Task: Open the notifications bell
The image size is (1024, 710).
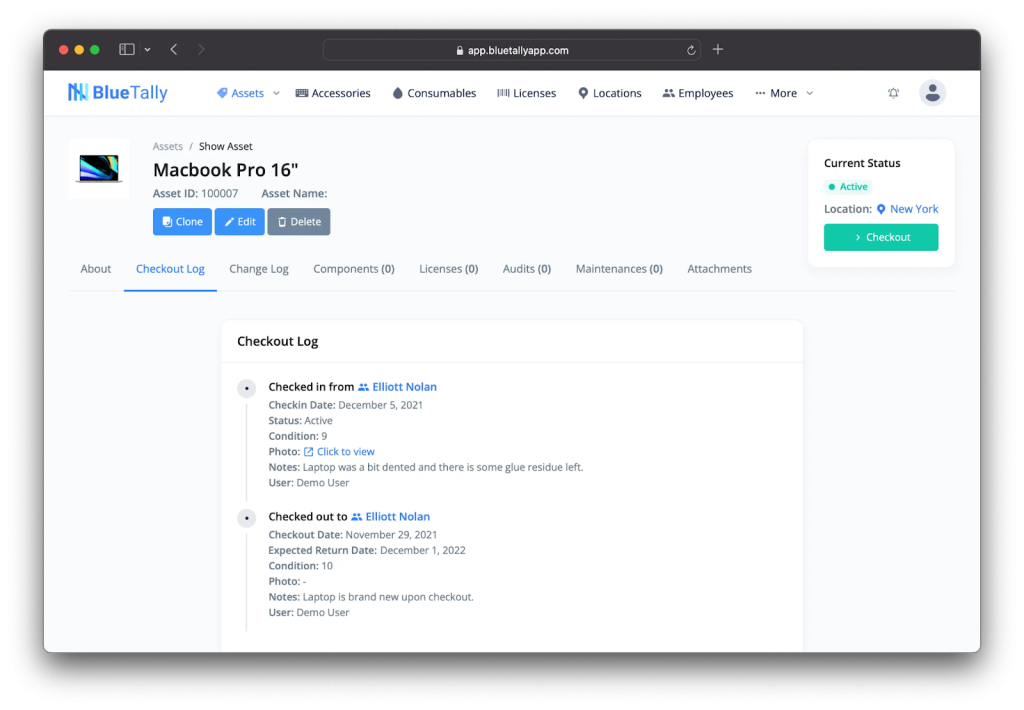Action: (893, 93)
